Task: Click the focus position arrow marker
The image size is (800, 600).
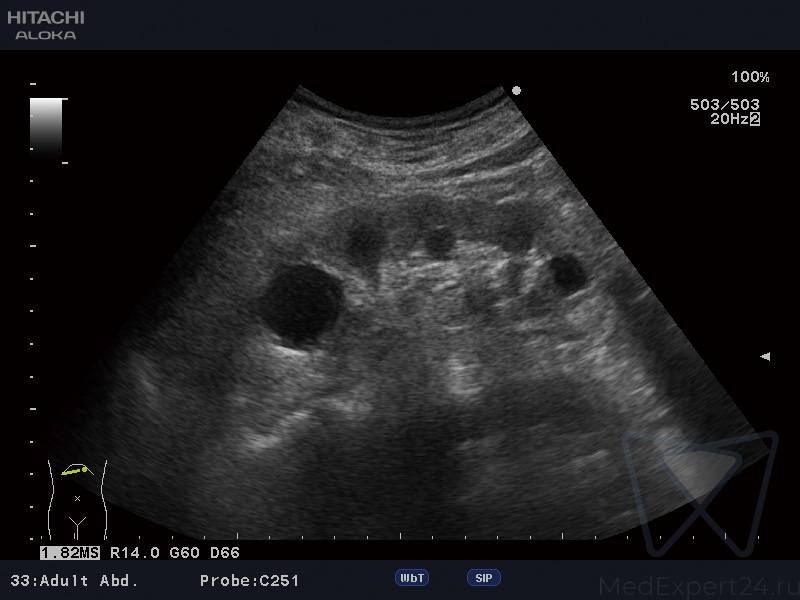Action: pos(765,356)
